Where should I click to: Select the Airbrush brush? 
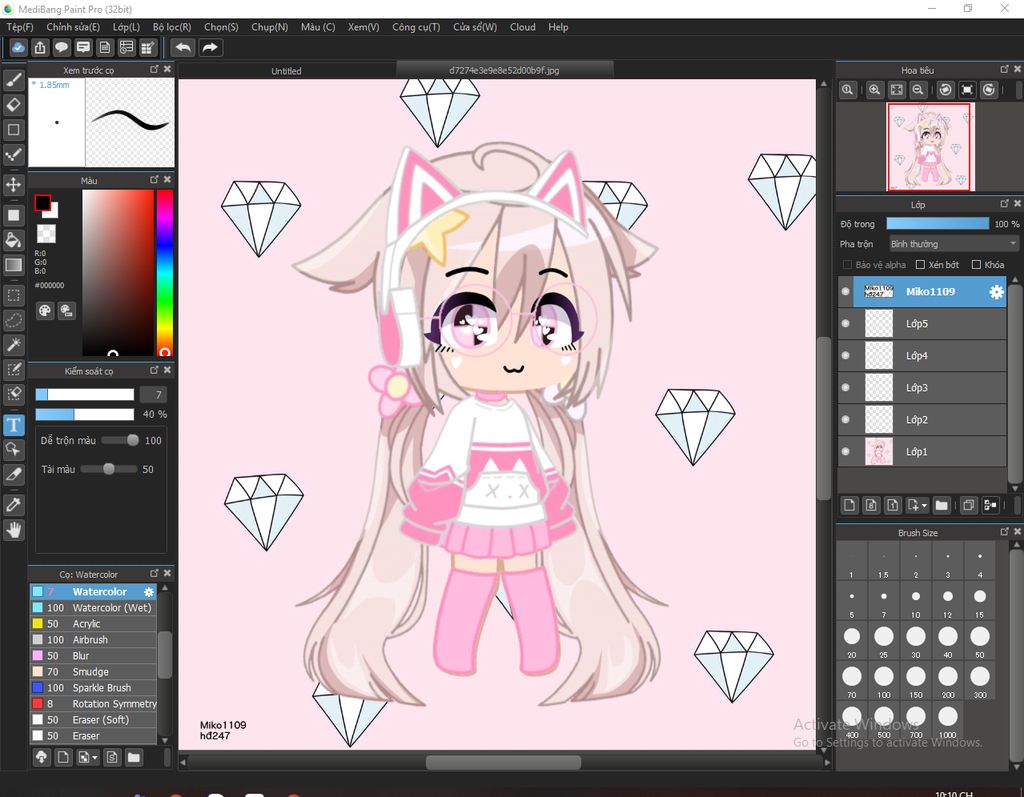tap(93, 640)
